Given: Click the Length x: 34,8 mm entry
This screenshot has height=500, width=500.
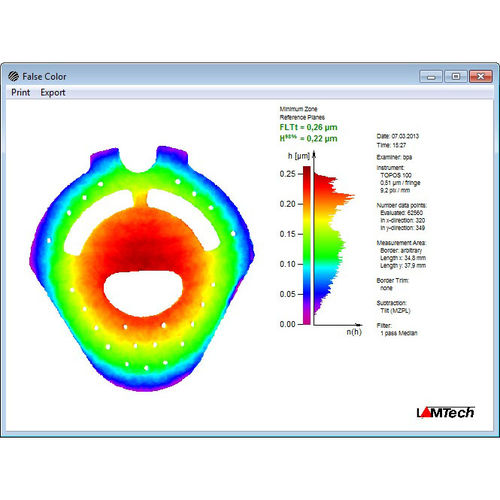Looking at the screenshot, I should coord(403,258).
